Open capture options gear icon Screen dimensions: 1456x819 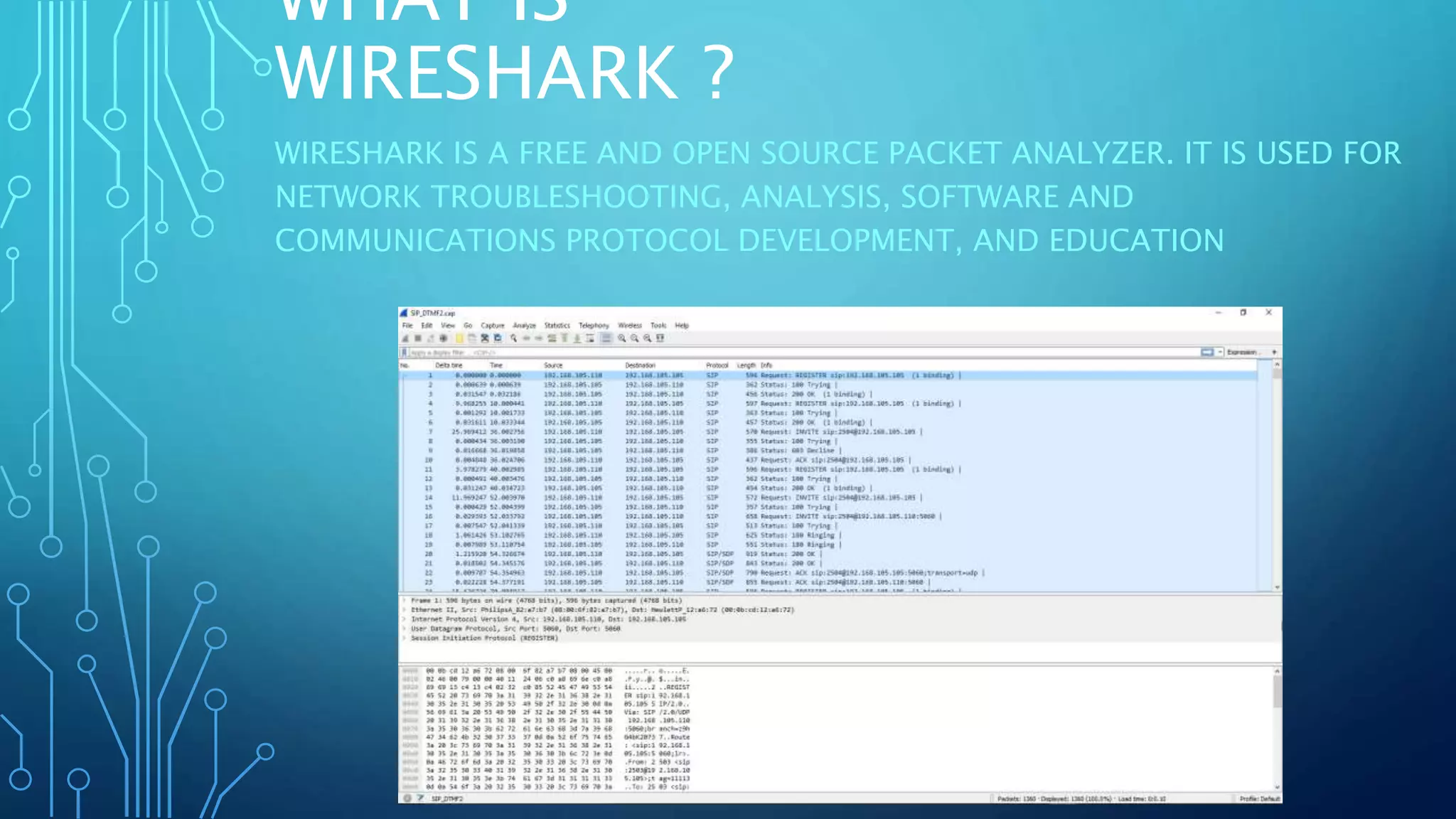click(444, 338)
